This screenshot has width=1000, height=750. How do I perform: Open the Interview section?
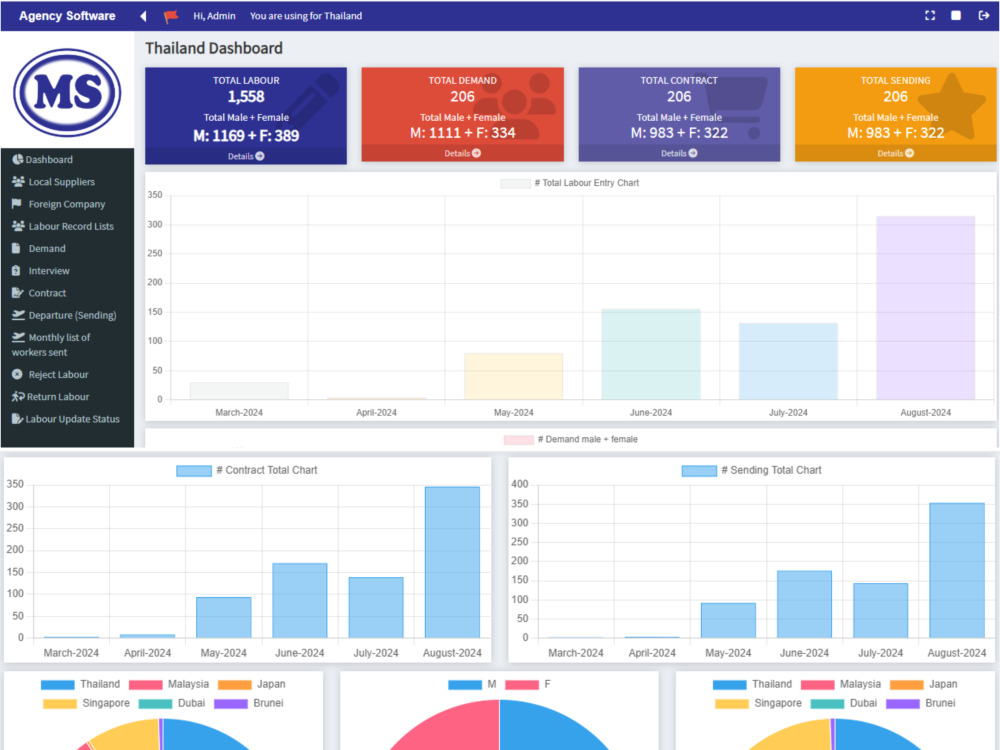pyautogui.click(x=49, y=271)
